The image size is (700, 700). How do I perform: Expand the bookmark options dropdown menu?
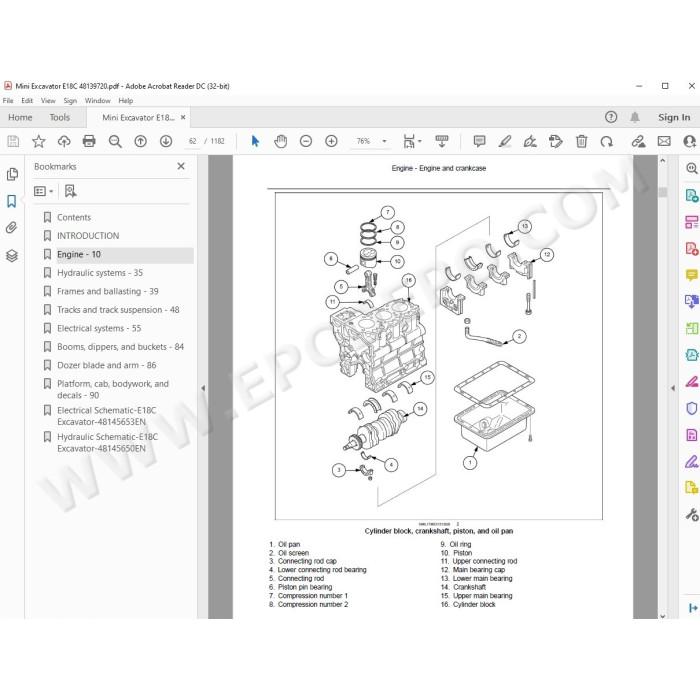coord(44,191)
